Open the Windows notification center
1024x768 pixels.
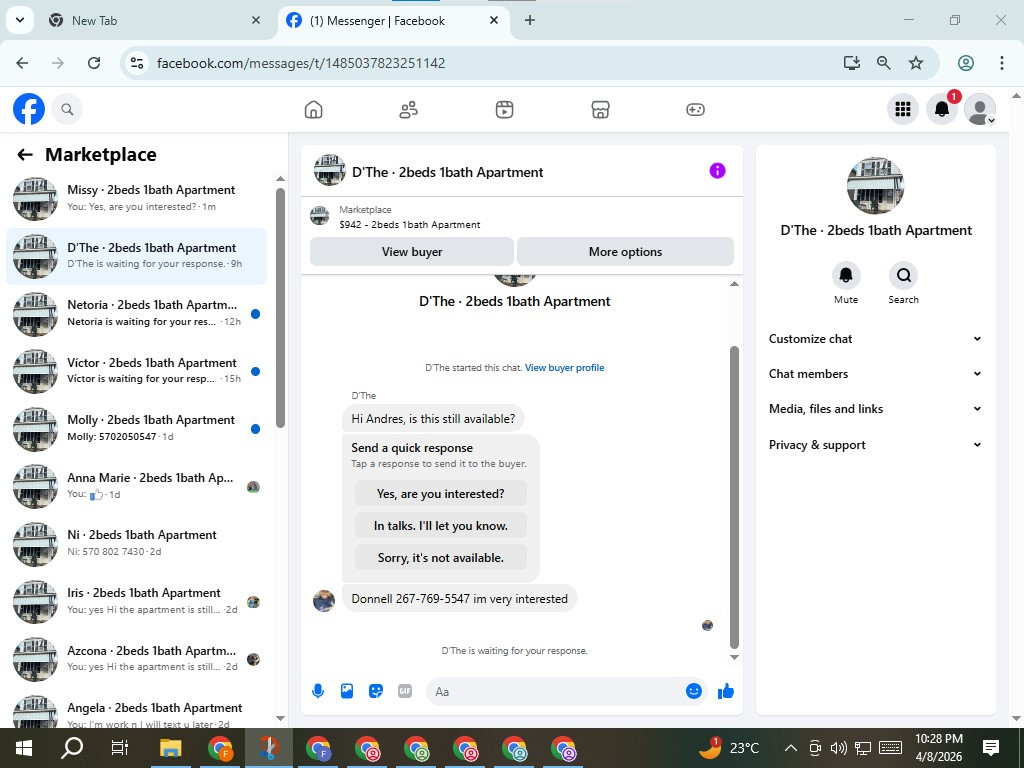991,748
